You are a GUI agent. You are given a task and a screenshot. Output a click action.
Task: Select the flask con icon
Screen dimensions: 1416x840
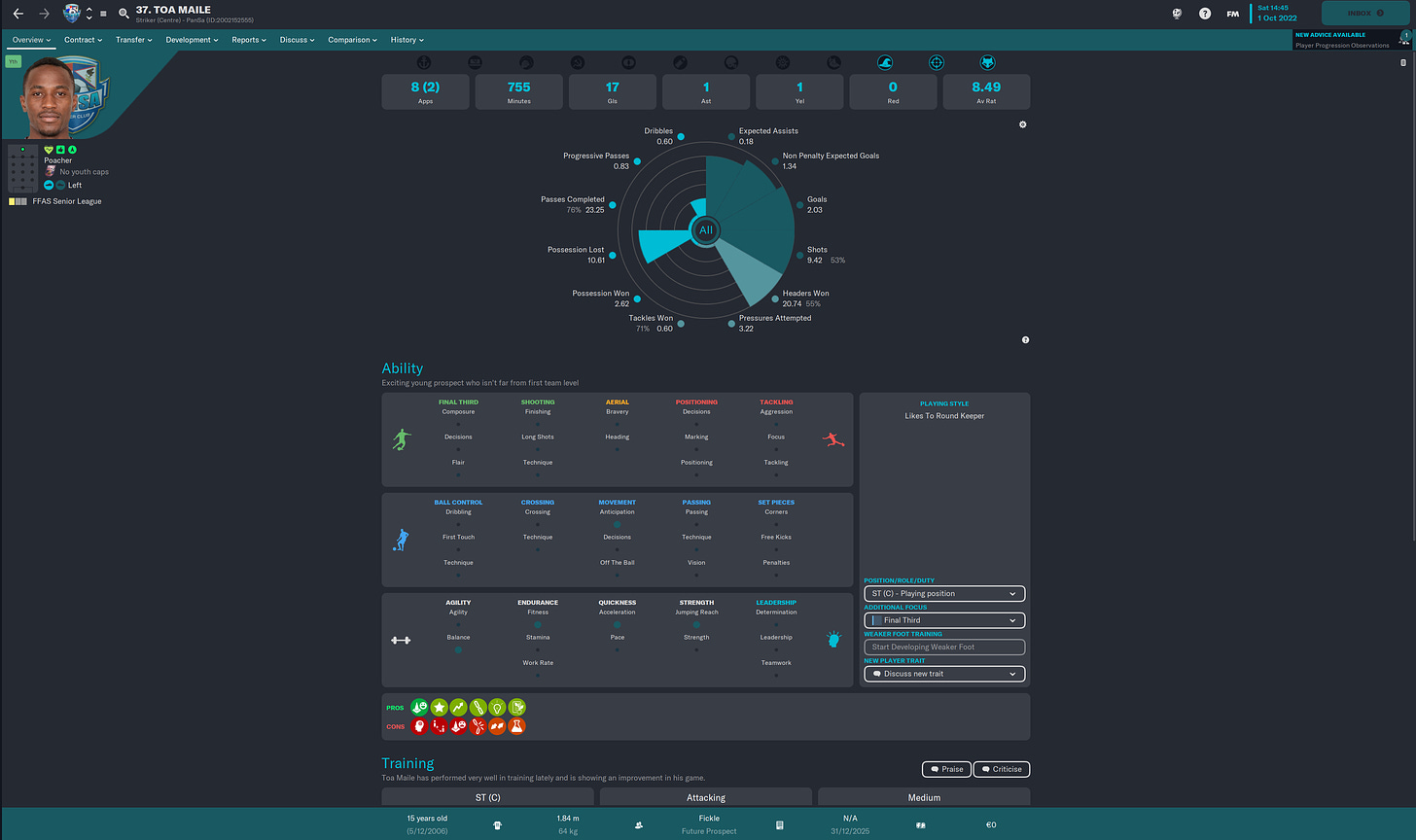516,725
